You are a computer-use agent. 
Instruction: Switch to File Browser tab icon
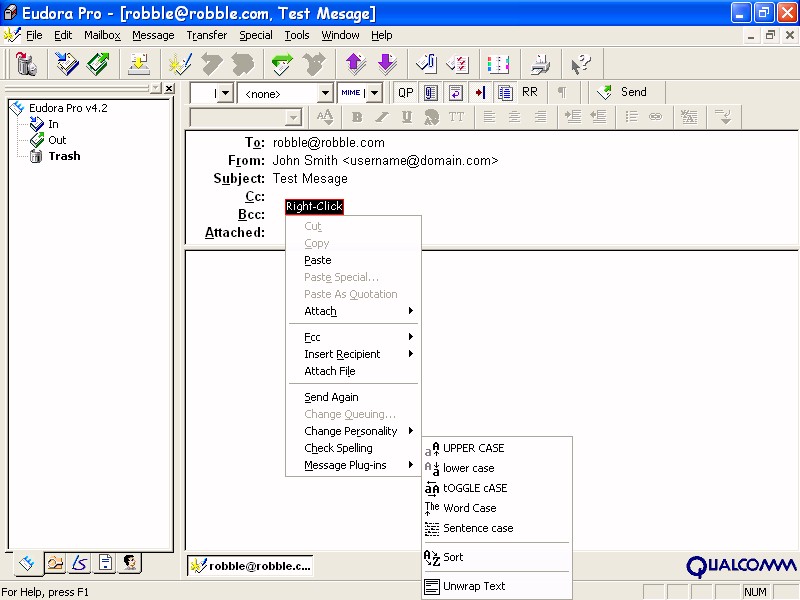(55, 563)
